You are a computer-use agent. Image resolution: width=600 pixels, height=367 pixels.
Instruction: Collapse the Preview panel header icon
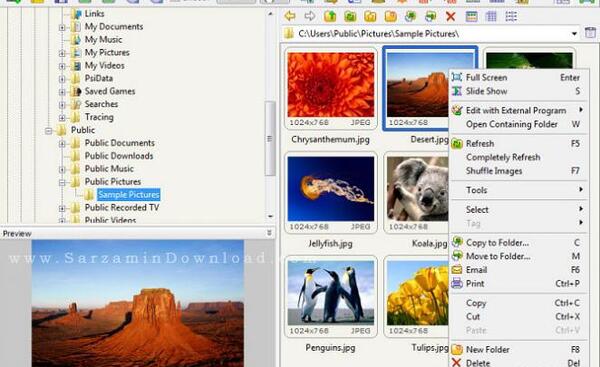point(269,233)
